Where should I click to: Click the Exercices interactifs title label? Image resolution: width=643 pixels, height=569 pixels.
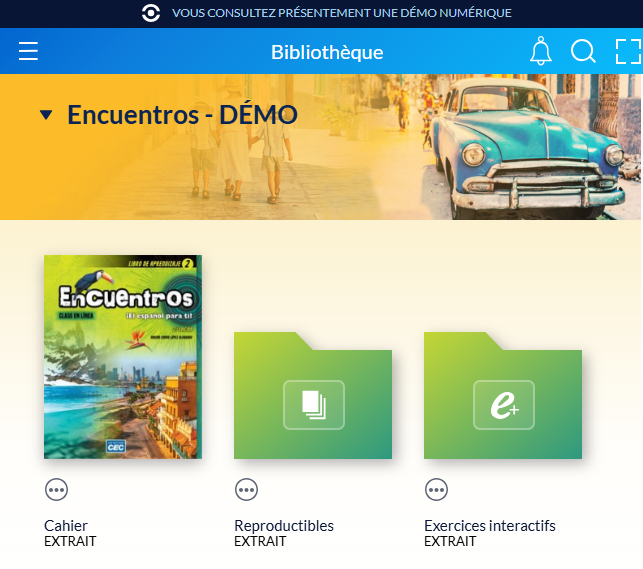pyautogui.click(x=490, y=526)
